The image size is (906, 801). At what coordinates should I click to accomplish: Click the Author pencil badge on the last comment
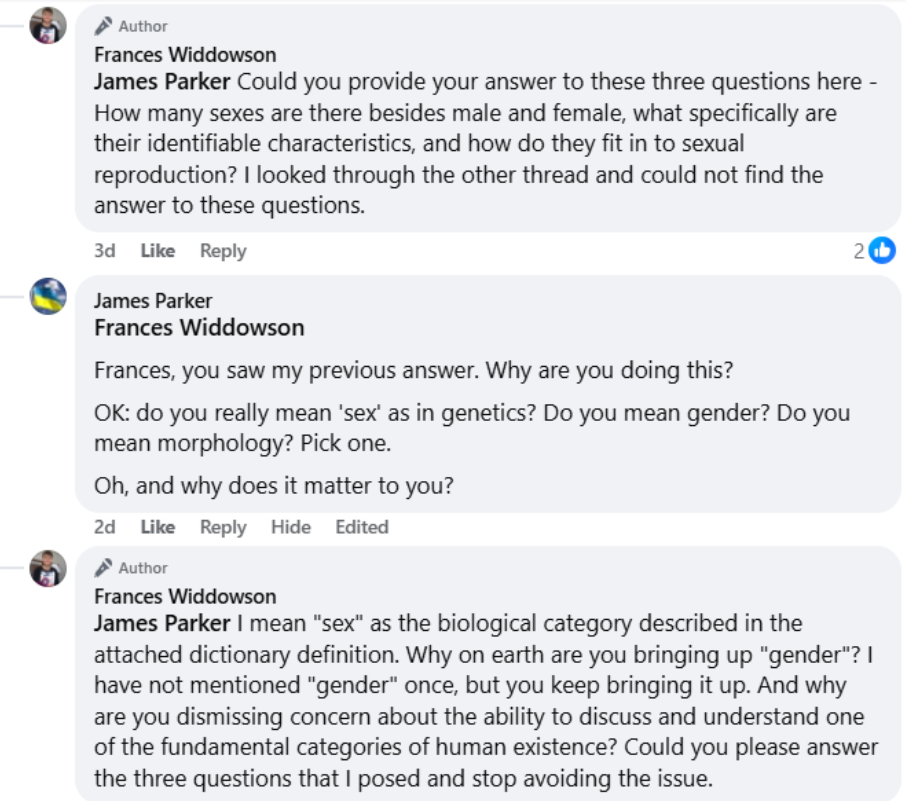[103, 568]
